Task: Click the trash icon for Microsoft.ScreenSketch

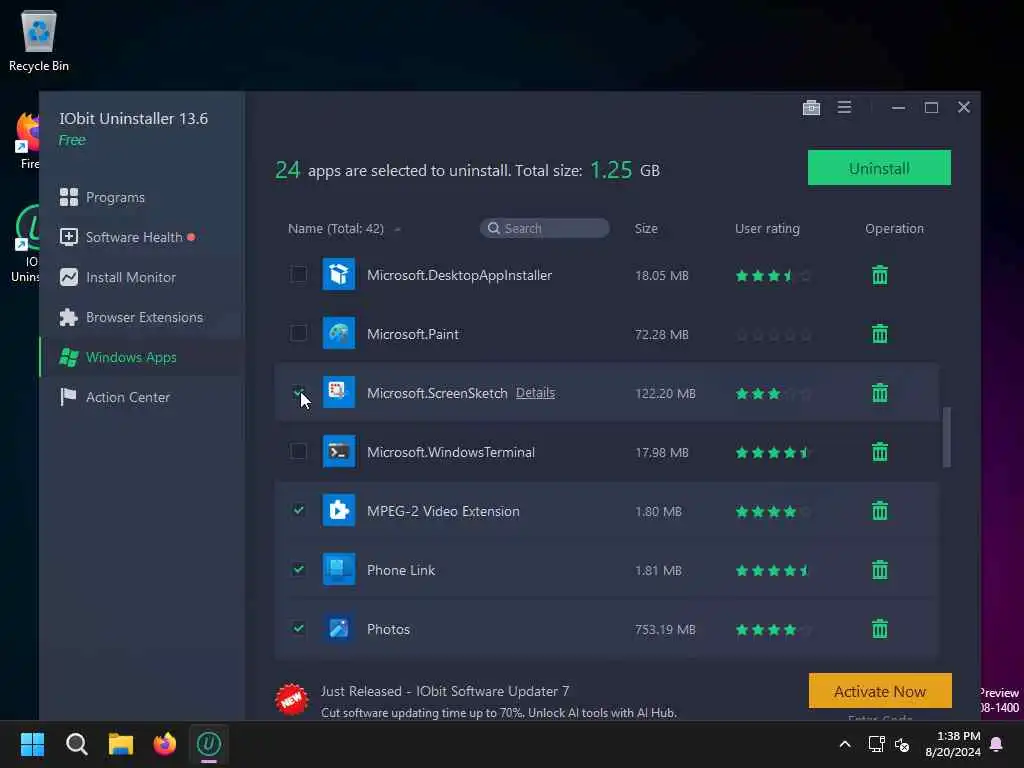Action: (x=880, y=392)
